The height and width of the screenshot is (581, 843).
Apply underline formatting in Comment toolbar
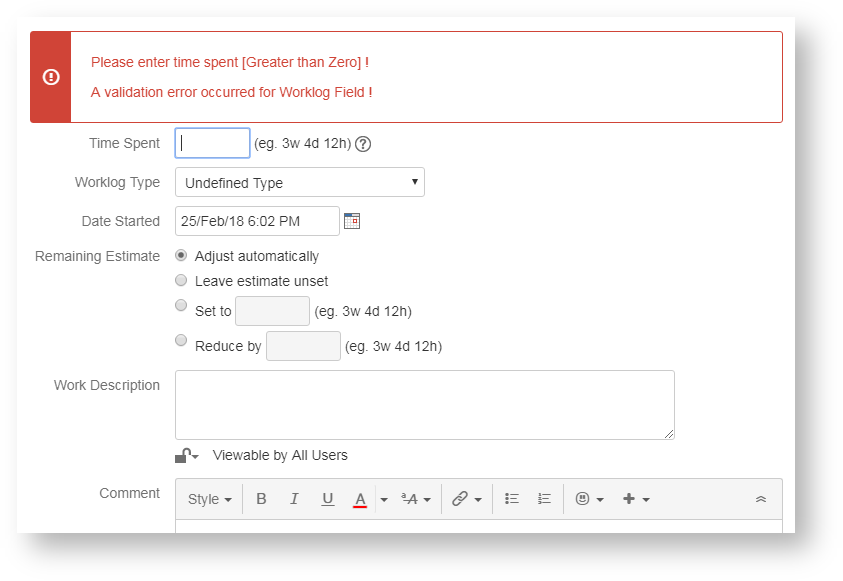327,499
